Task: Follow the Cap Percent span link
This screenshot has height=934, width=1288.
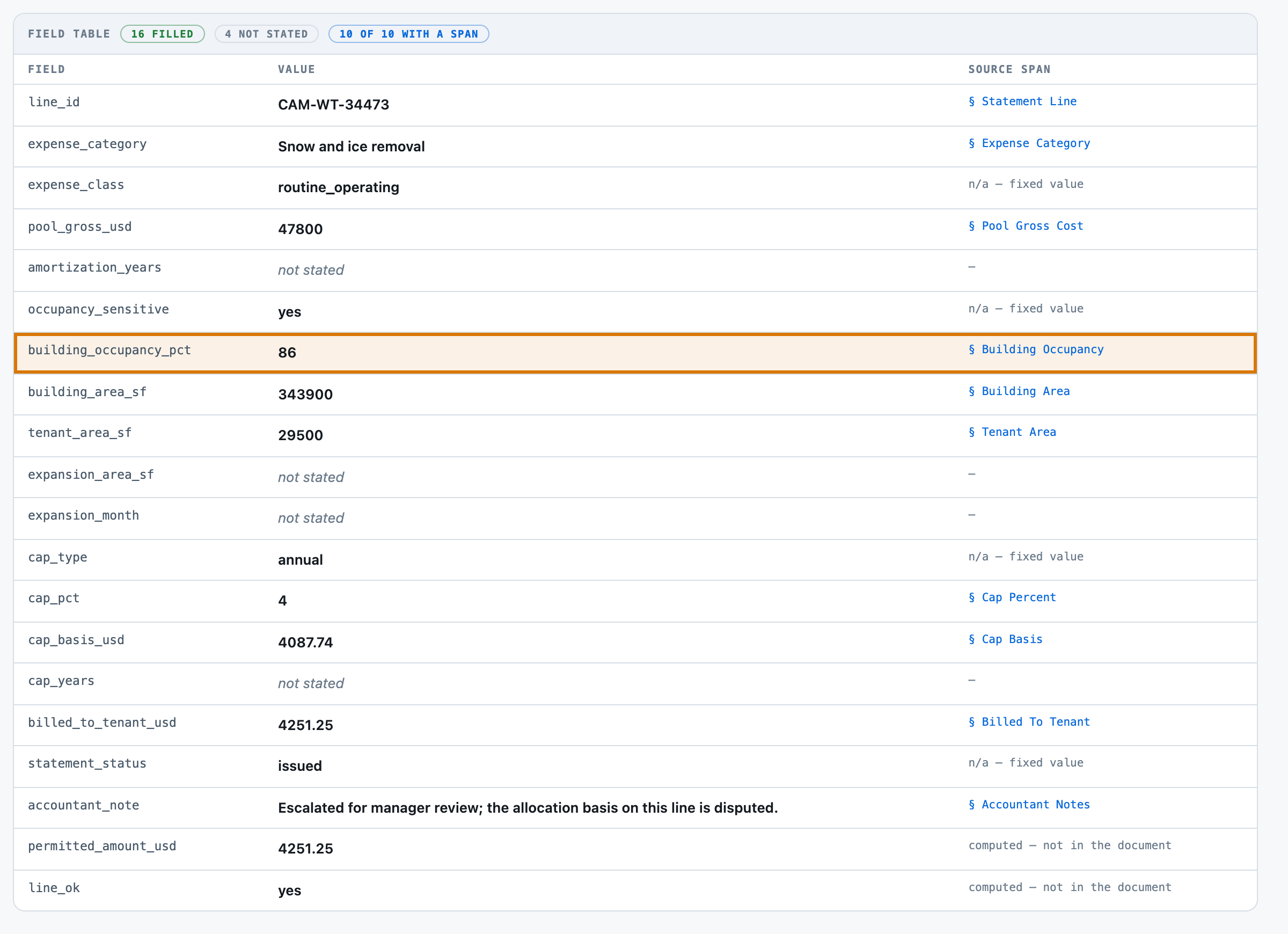Action: point(1012,597)
